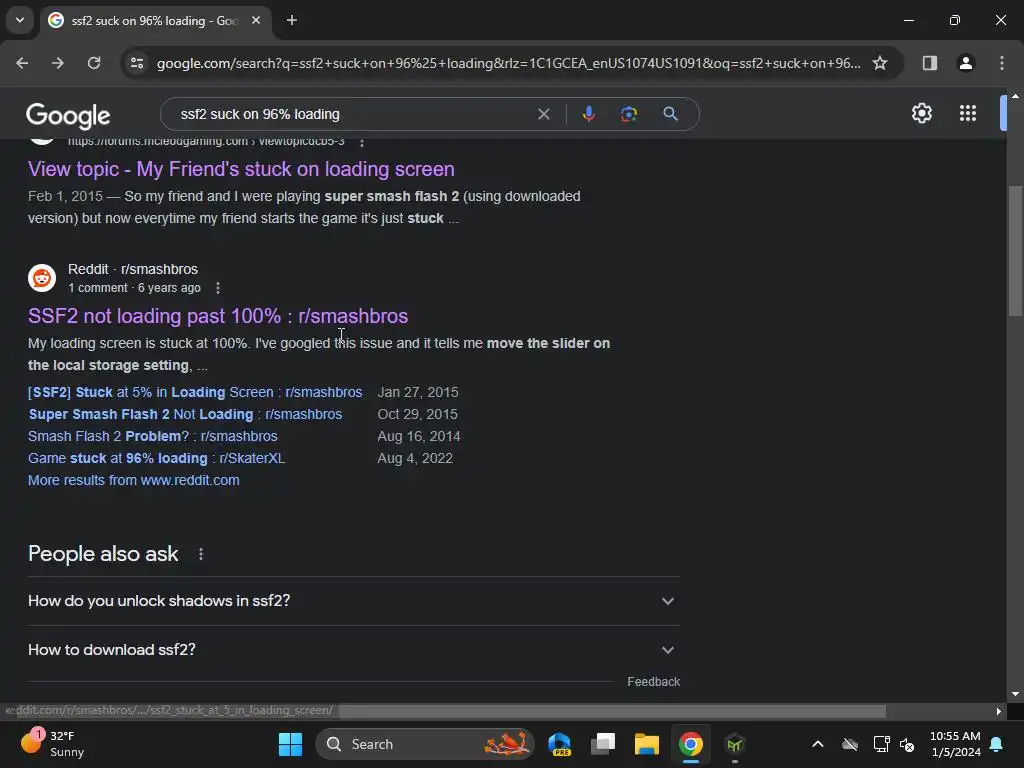Click the scroll down arrow
Image resolution: width=1024 pixels, height=768 pixels.
pyautogui.click(x=1015, y=694)
